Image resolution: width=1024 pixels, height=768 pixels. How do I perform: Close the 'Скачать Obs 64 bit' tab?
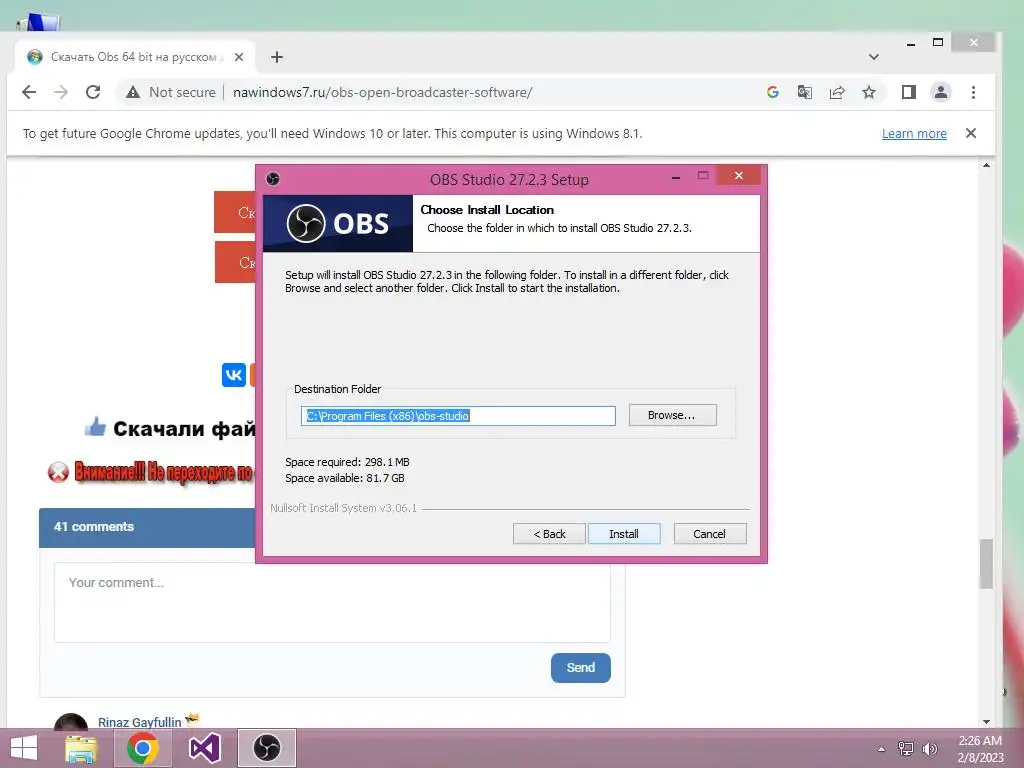click(x=239, y=57)
